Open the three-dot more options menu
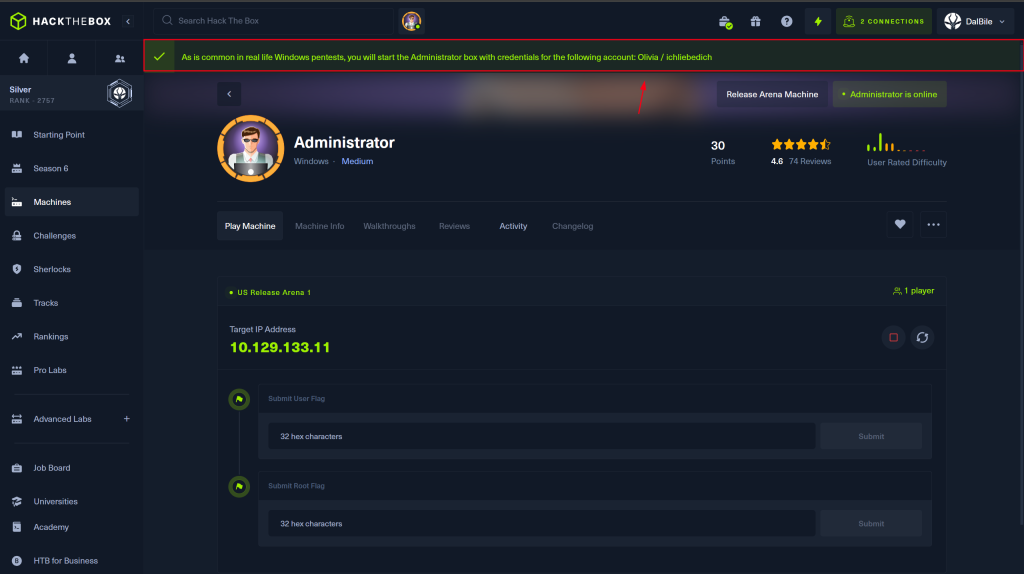Image resolution: width=1024 pixels, height=574 pixels. (933, 225)
